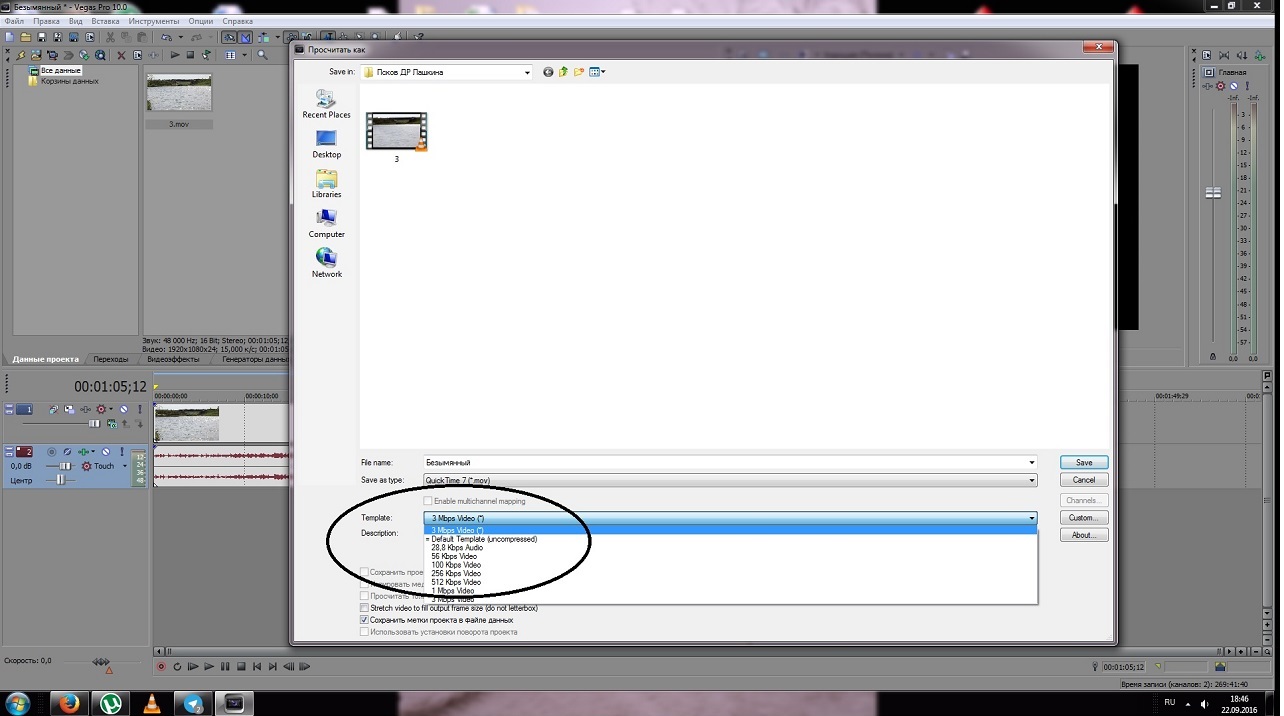Viewport: 1284px width, 716px height.
Task: Start media preview in Project Media panel
Action: pyautogui.click(x=175, y=55)
